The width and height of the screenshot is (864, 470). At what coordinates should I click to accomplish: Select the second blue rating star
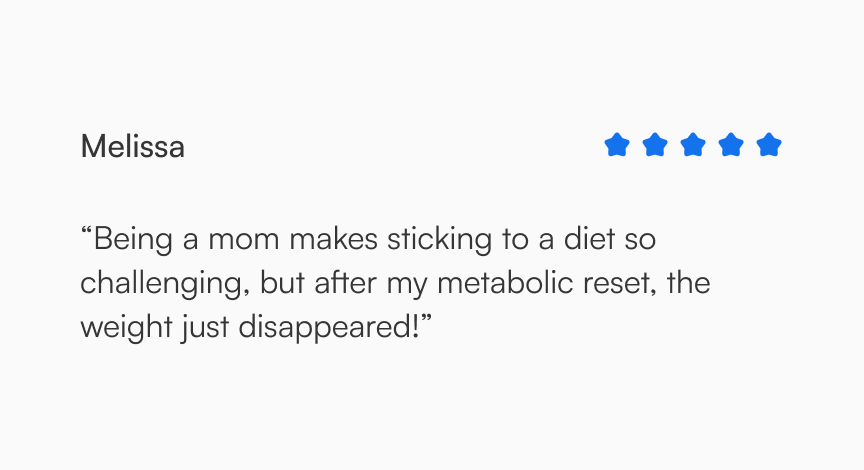coord(655,146)
